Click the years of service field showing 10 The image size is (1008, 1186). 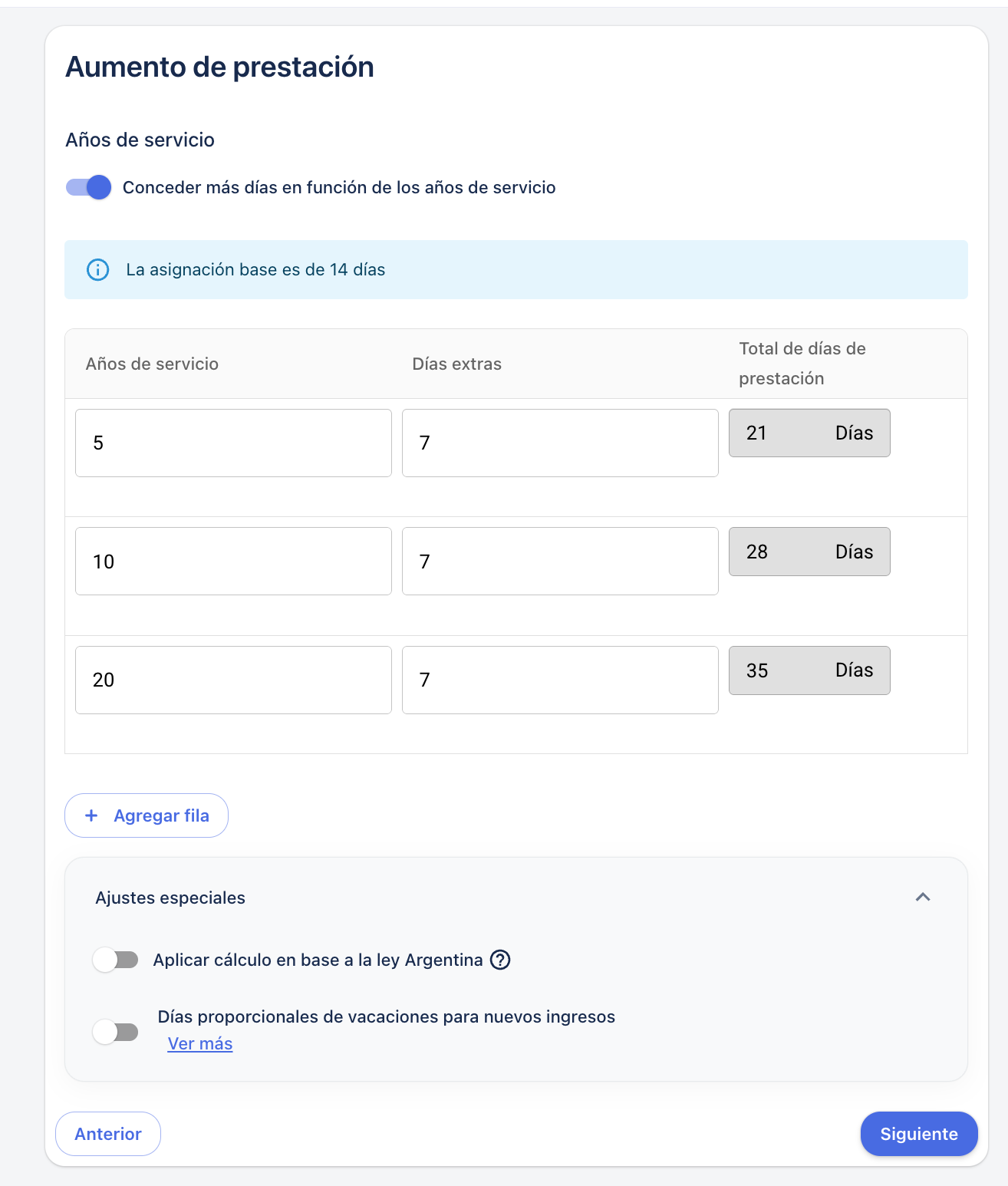[233, 562]
